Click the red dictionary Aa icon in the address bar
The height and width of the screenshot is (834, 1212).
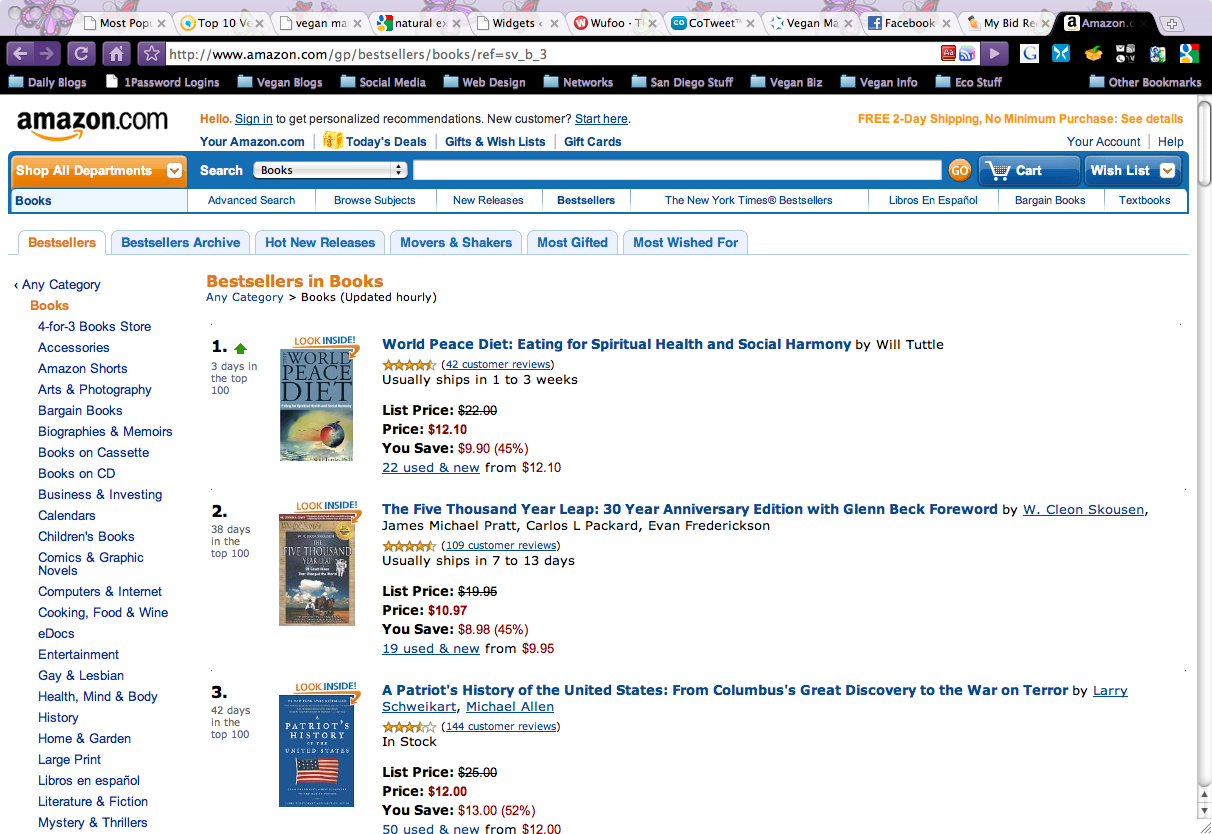click(949, 54)
